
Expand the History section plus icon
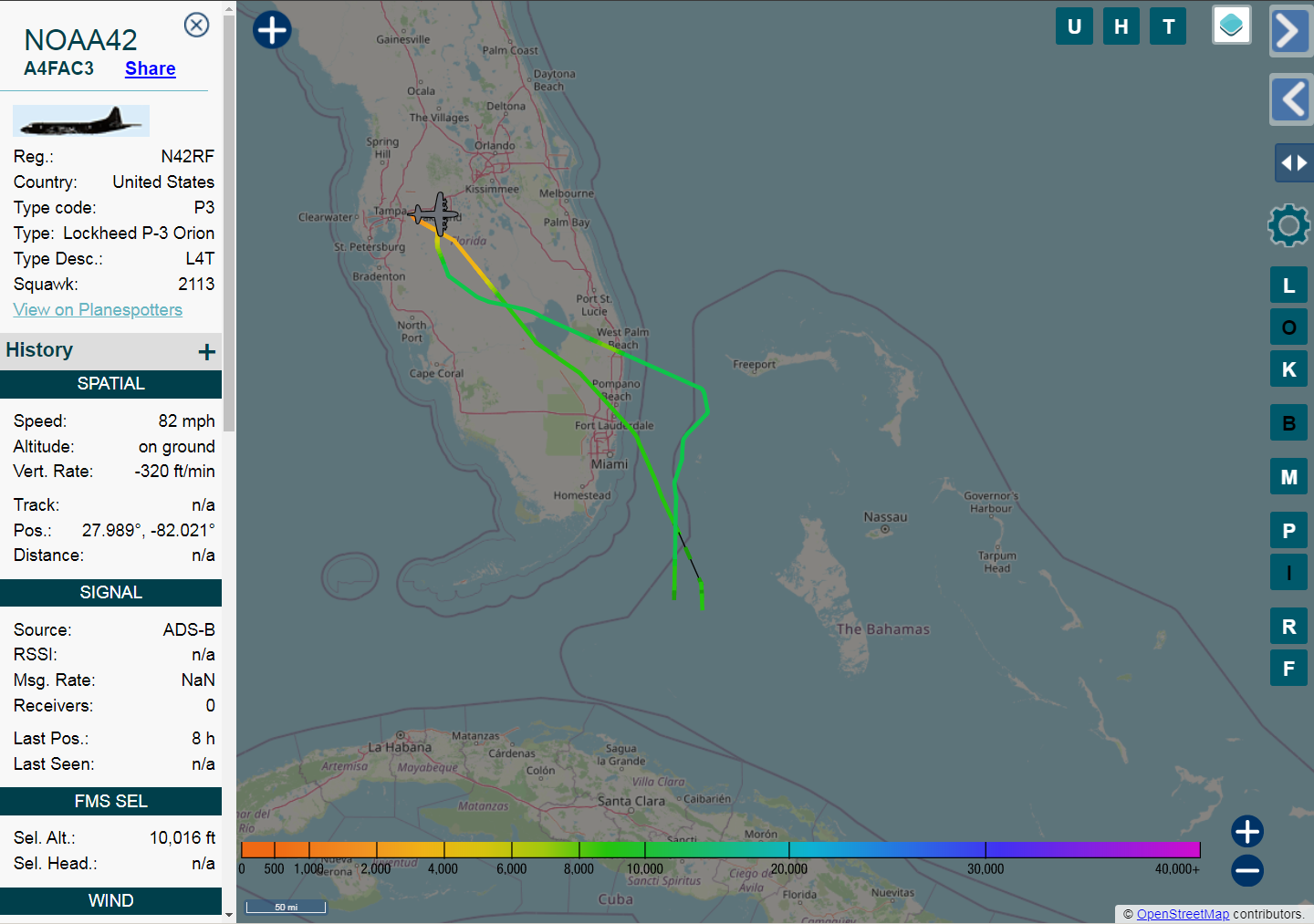[x=207, y=352]
